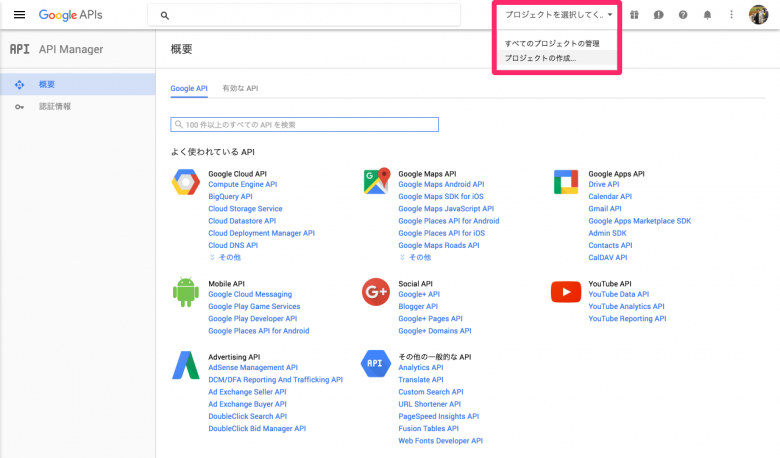The width and height of the screenshot is (780, 458).
Task: Click the Advertising API AdWords icon
Action: (186, 365)
